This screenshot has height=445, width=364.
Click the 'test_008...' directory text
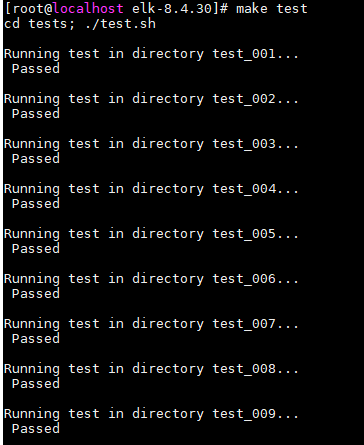click(255, 369)
